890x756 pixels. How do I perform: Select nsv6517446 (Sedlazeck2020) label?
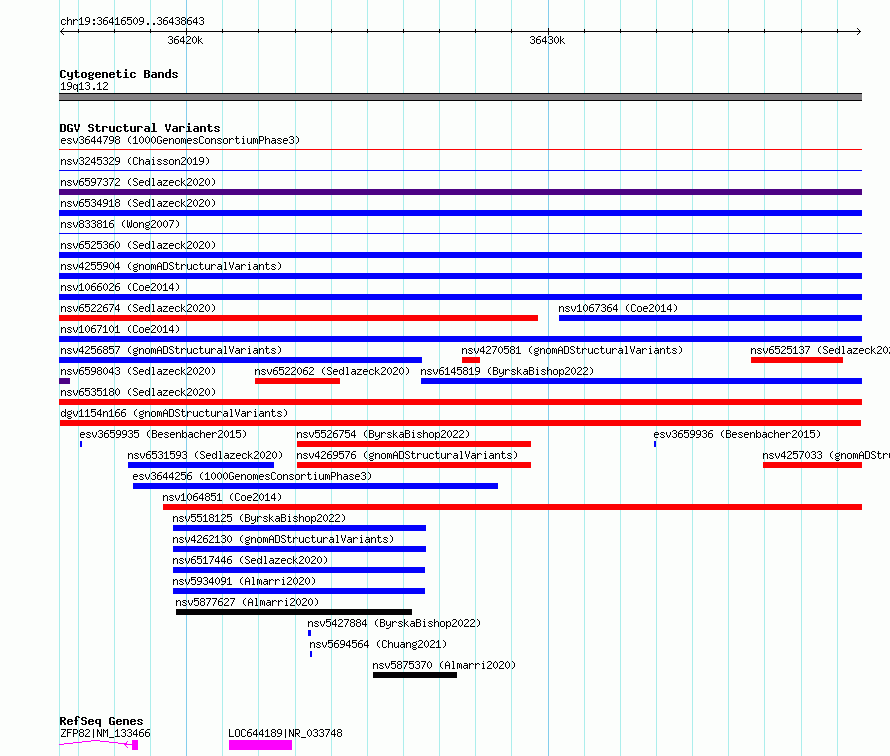[250, 560]
